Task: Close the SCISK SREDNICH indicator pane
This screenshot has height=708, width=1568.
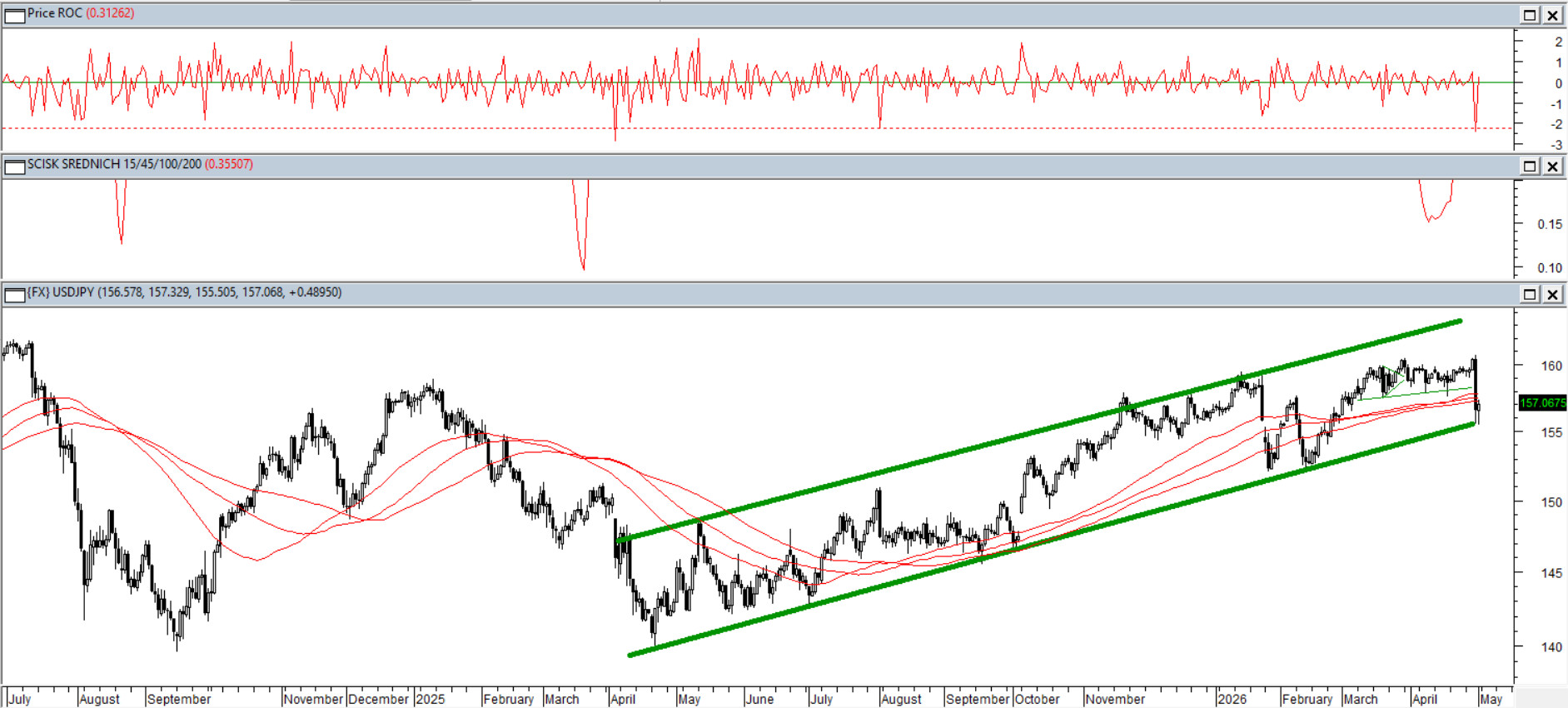Action: [x=1553, y=167]
